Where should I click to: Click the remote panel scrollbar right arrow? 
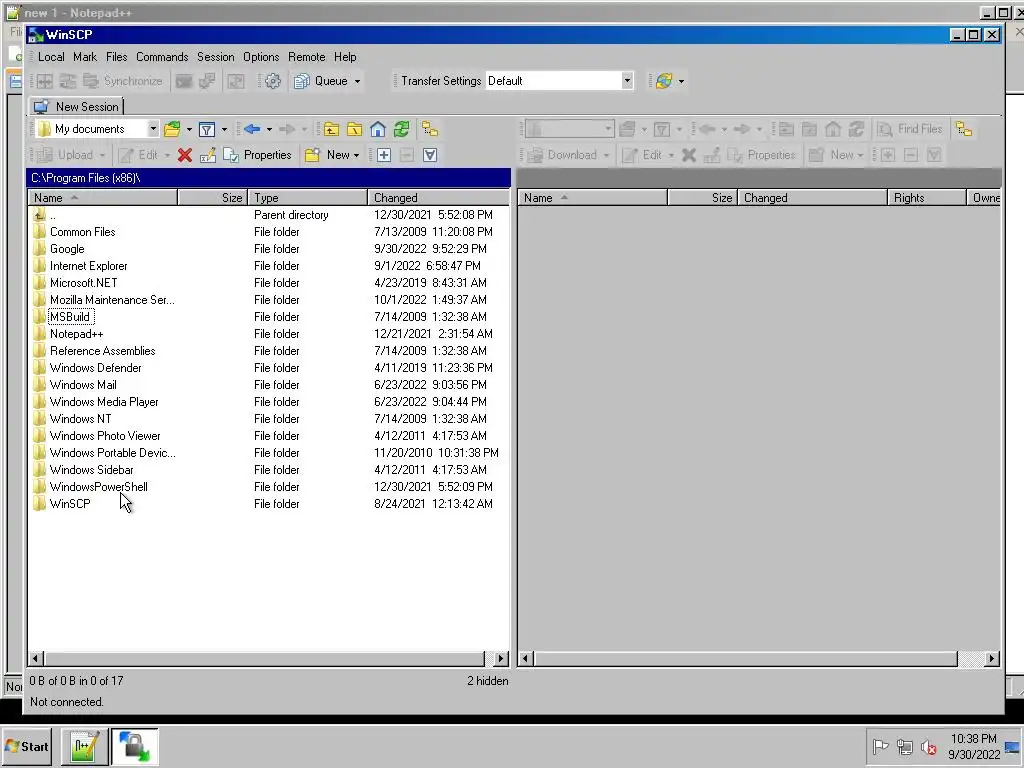(992, 658)
